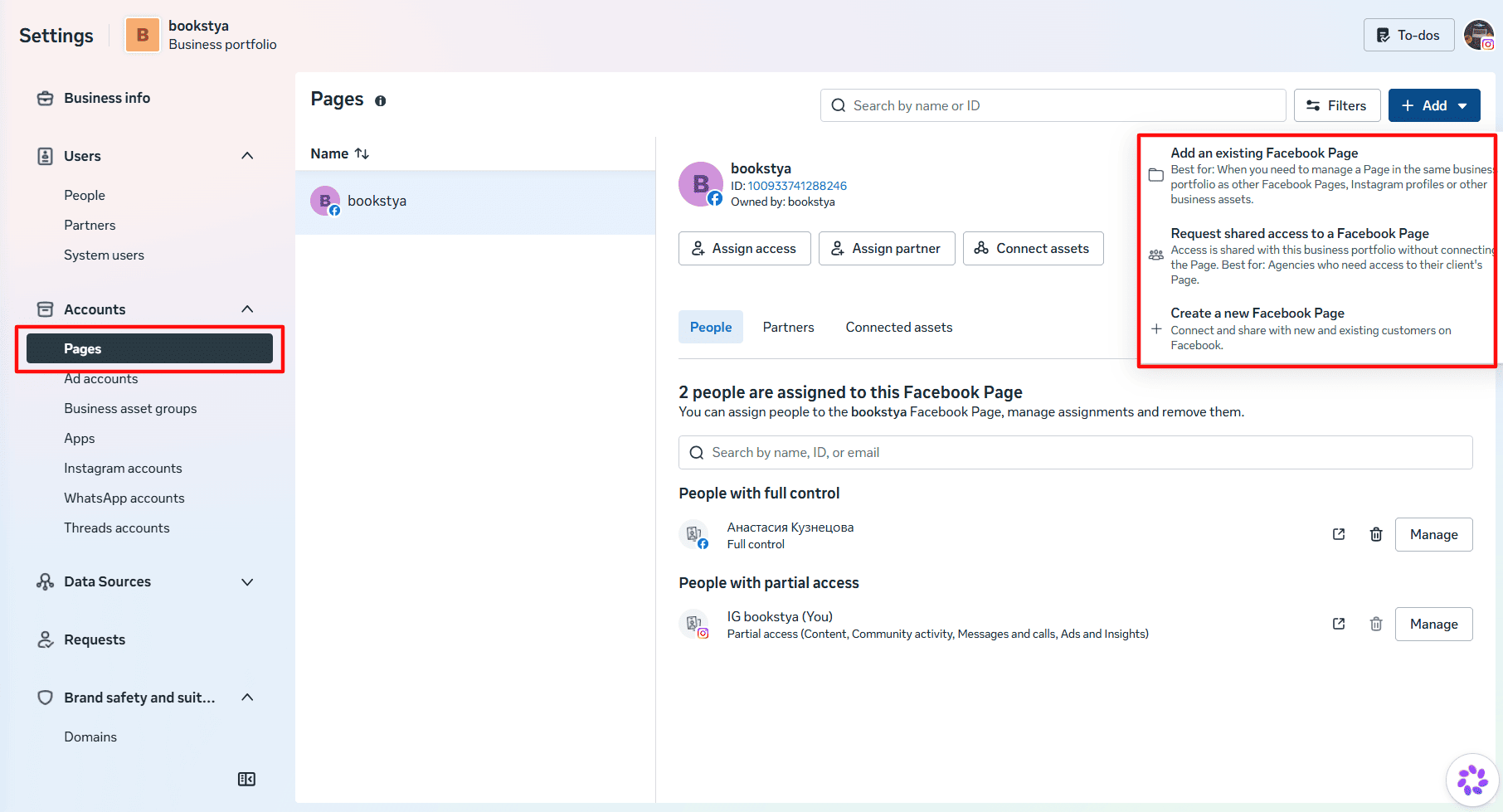1503x812 pixels.
Task: Open external link for IG bookstya
Action: [1338, 624]
